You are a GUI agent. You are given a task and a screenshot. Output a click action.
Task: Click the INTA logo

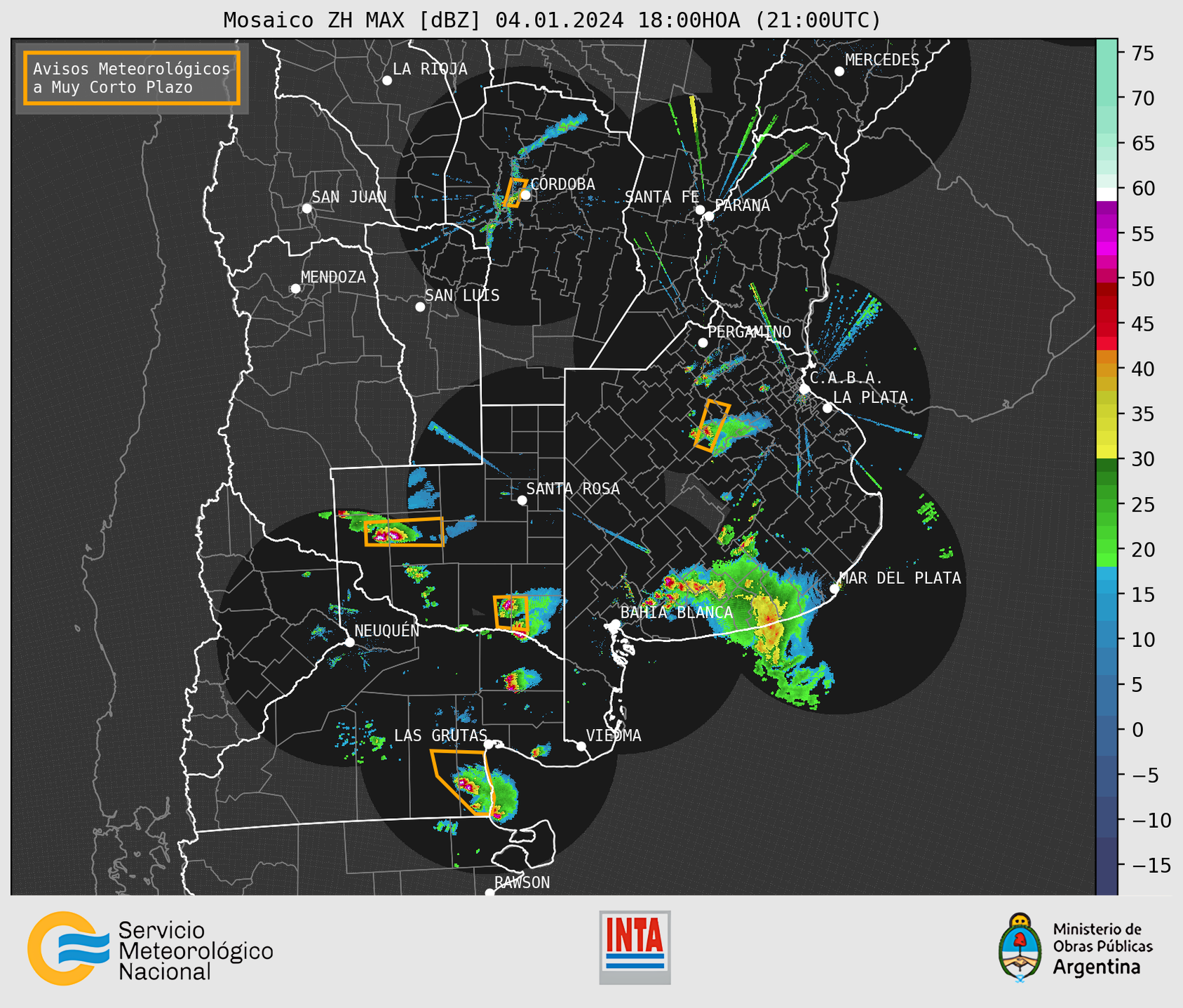(635, 947)
